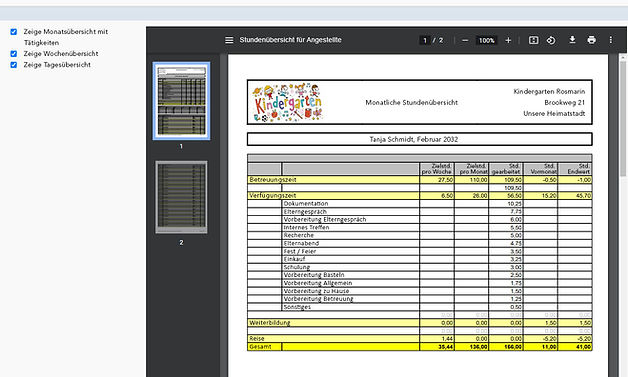The image size is (628, 377).
Task: Click the 'Weiterbildung' row label
Action: click(270, 323)
